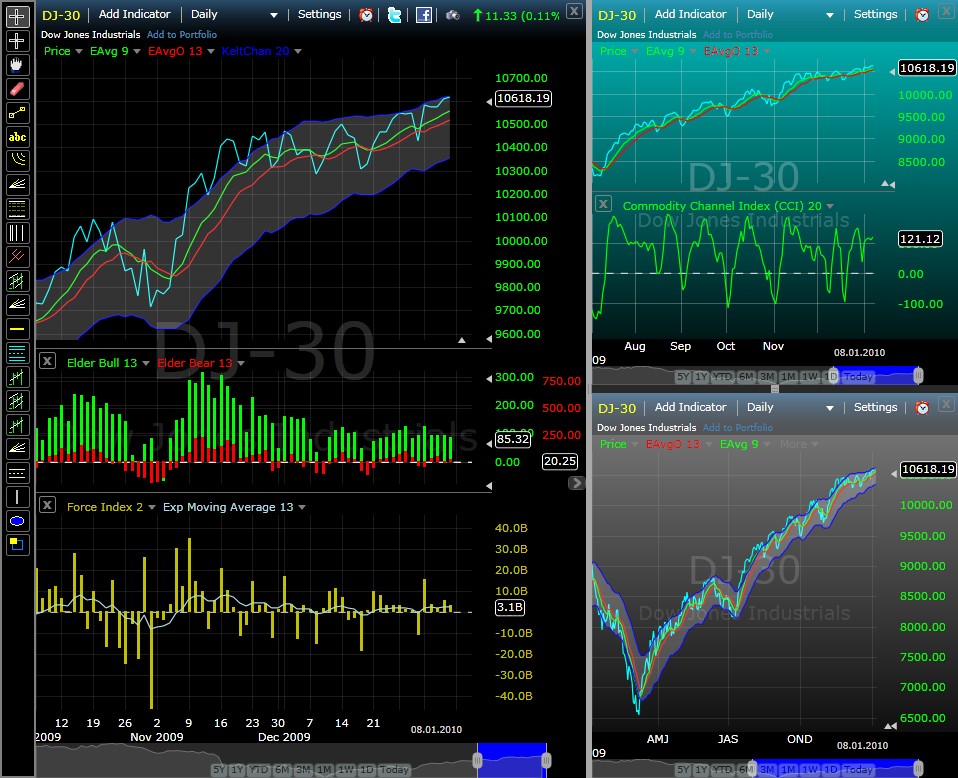Click Add Indicator in bottom-right chart

click(x=690, y=407)
